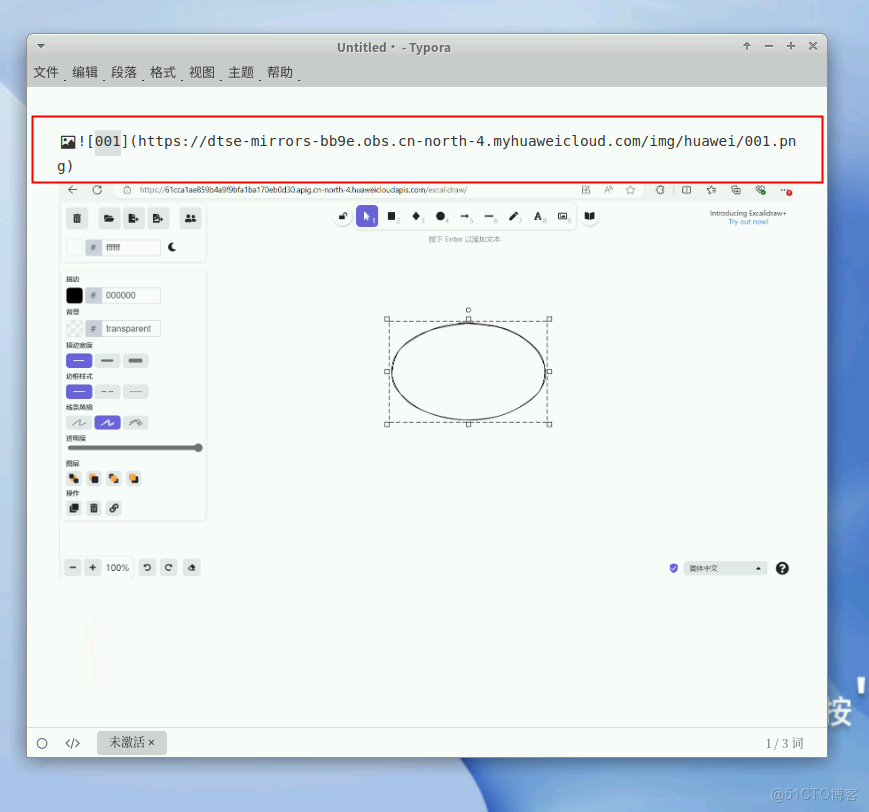Open the 主题 menu
Image resolution: width=869 pixels, height=812 pixels.
[x=241, y=73]
